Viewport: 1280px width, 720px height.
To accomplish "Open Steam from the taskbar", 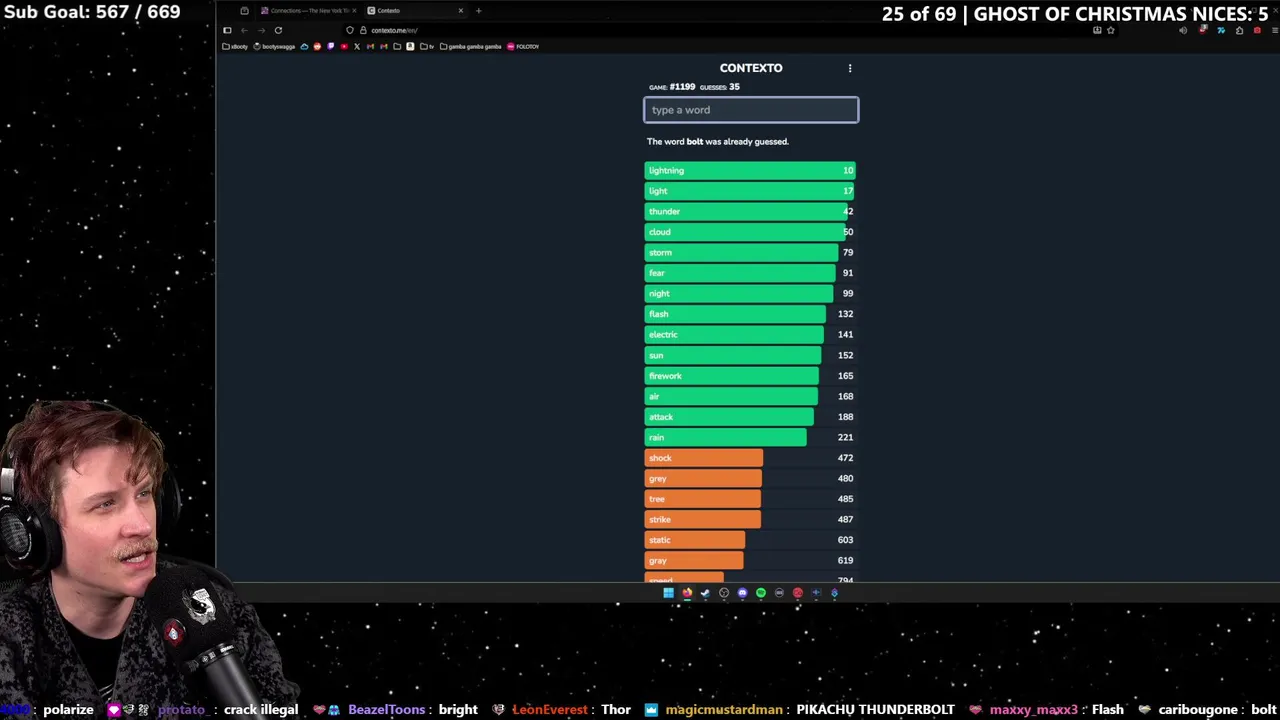I will click(705, 593).
